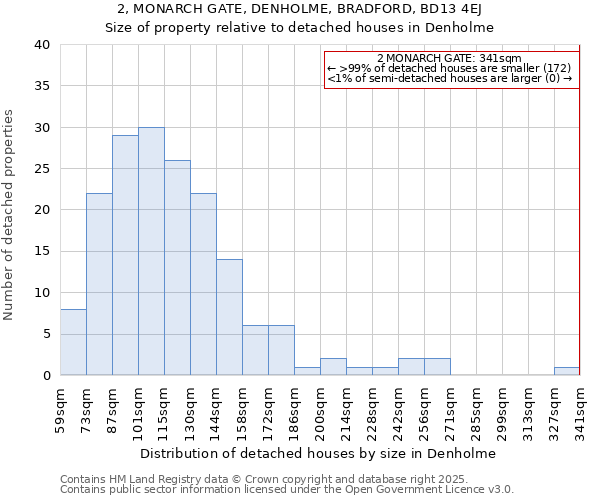Select the histogram bar for 242sqm to 256sqm
The image size is (600, 500).
pos(412,367)
